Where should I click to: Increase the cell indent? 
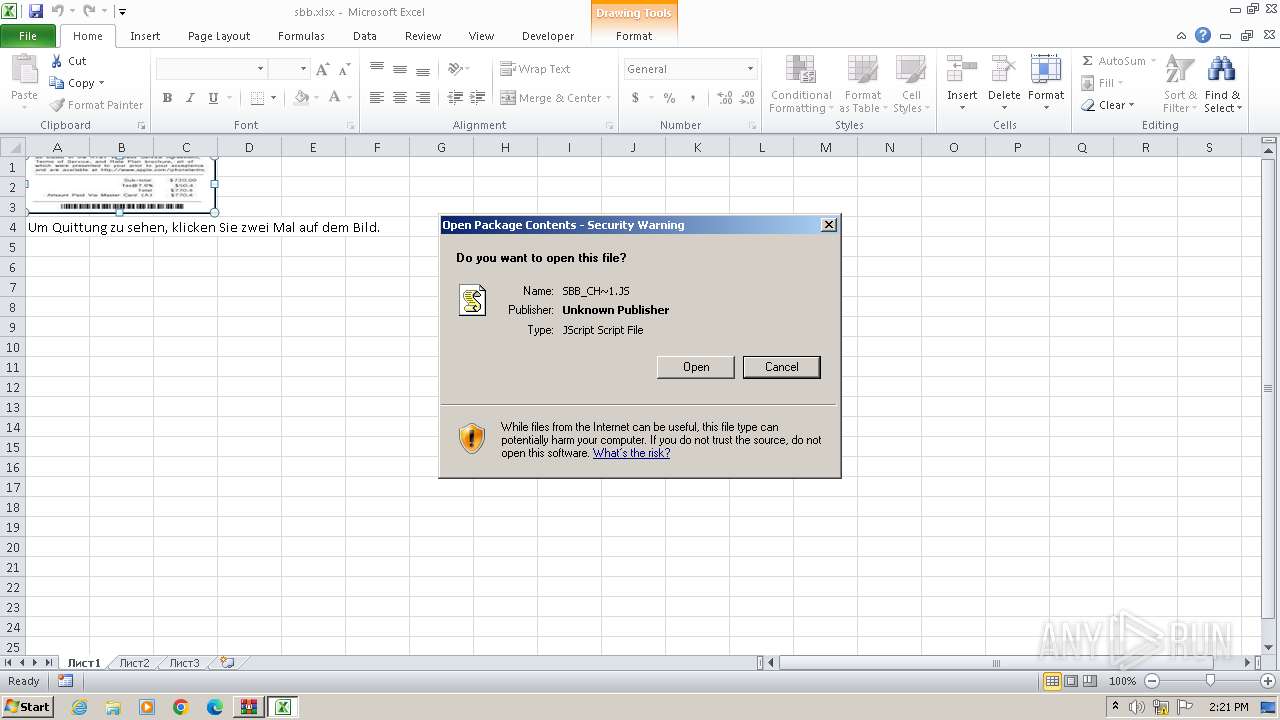478,98
